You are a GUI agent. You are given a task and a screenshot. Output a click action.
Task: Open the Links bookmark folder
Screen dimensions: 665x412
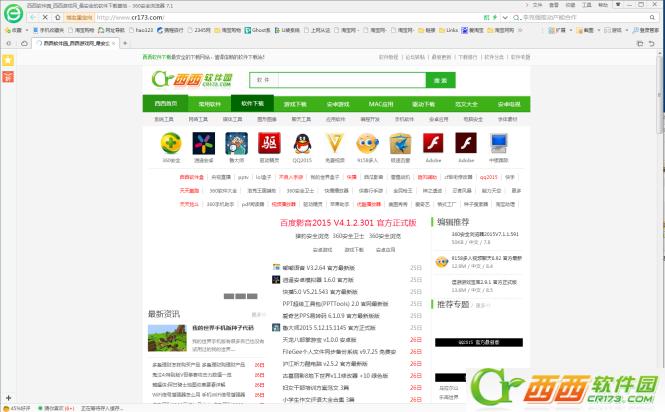click(x=448, y=30)
